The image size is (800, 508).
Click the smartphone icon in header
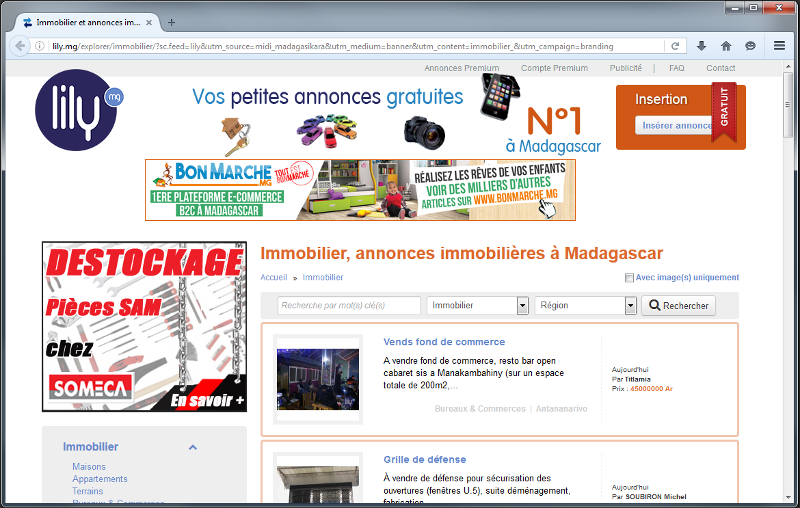coord(499,96)
